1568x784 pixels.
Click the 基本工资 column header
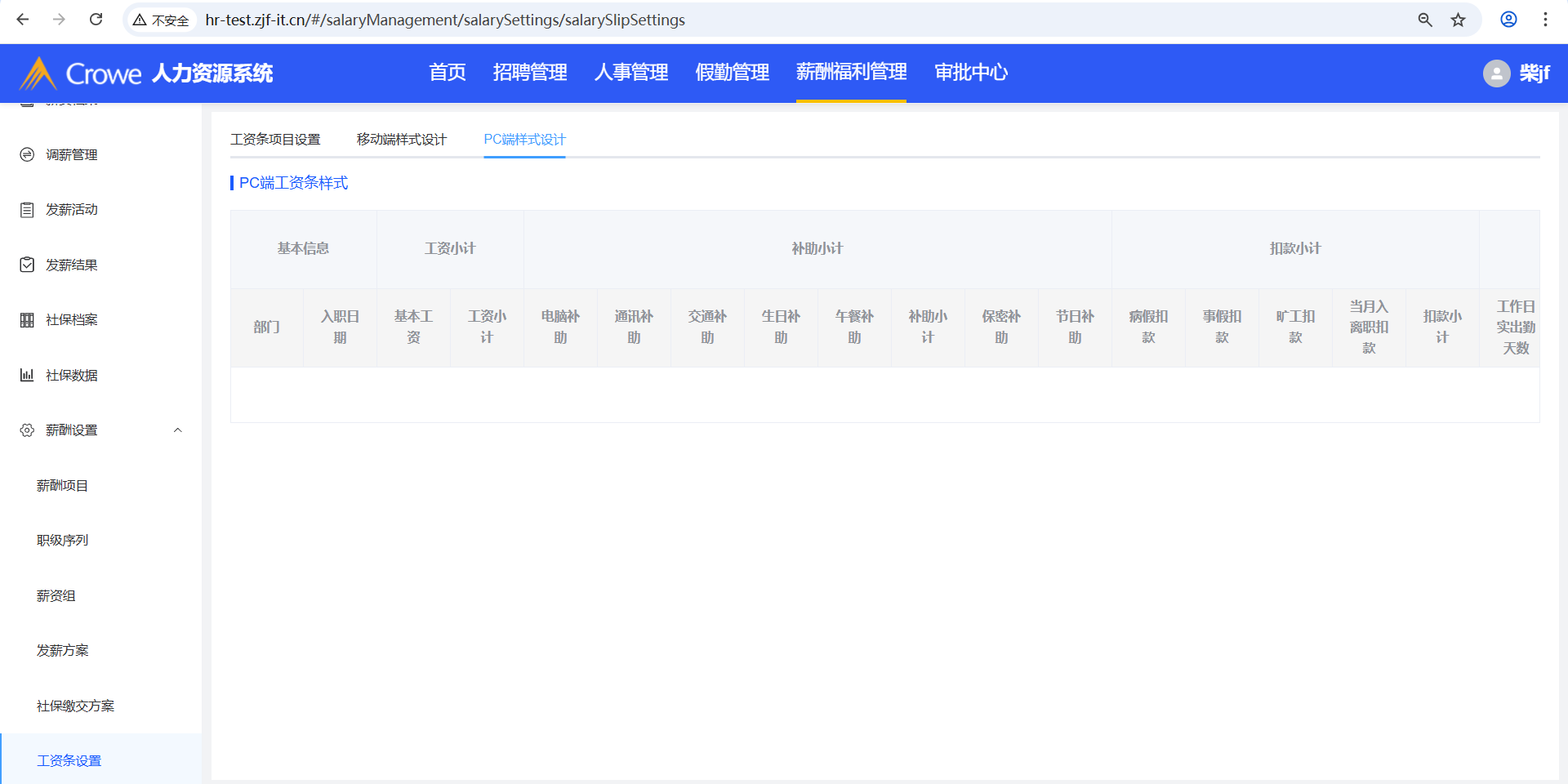coord(413,327)
